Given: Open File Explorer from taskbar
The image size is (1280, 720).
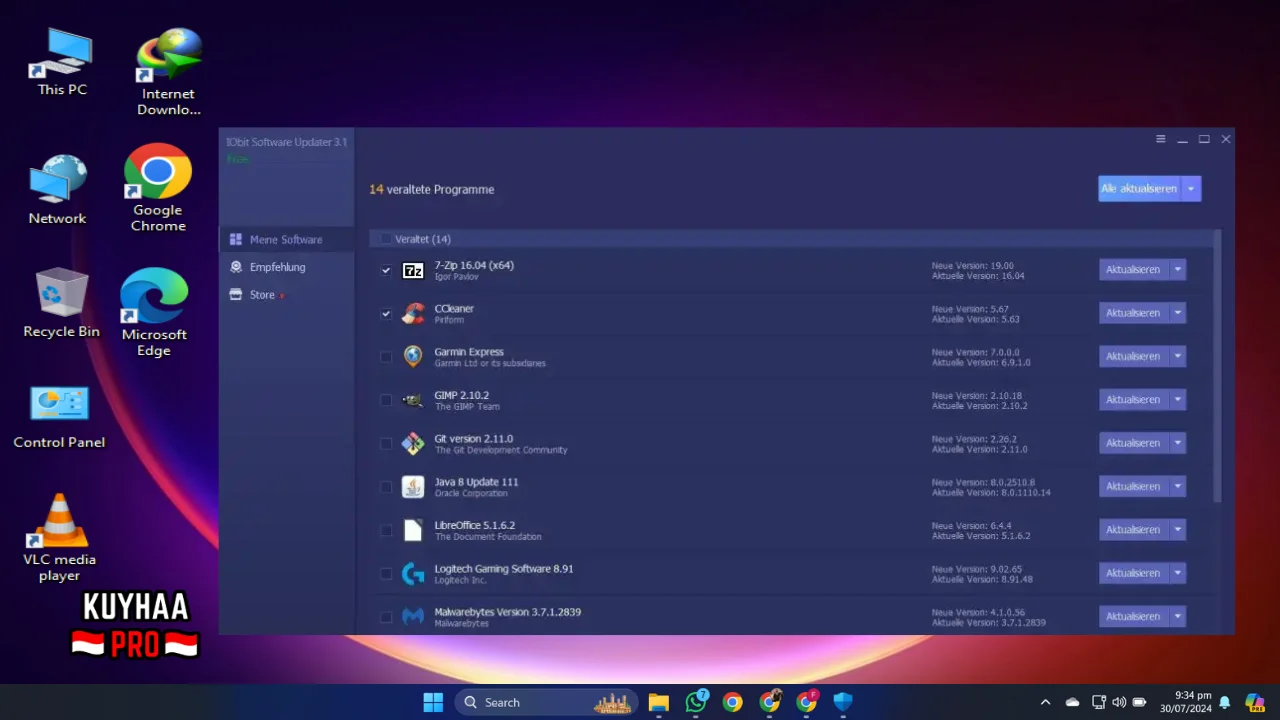Looking at the screenshot, I should (658, 702).
